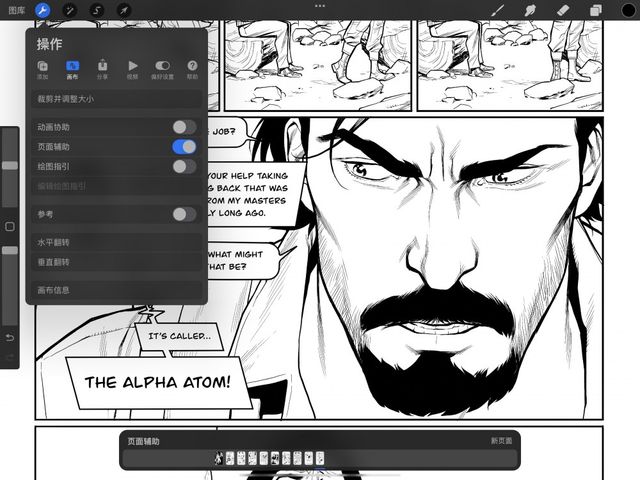Select the last page thumbnail
640x480 pixels.
(x=320, y=458)
